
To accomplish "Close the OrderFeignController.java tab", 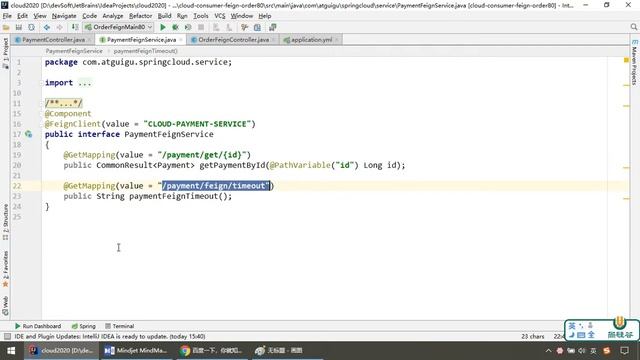I will 273,40.
